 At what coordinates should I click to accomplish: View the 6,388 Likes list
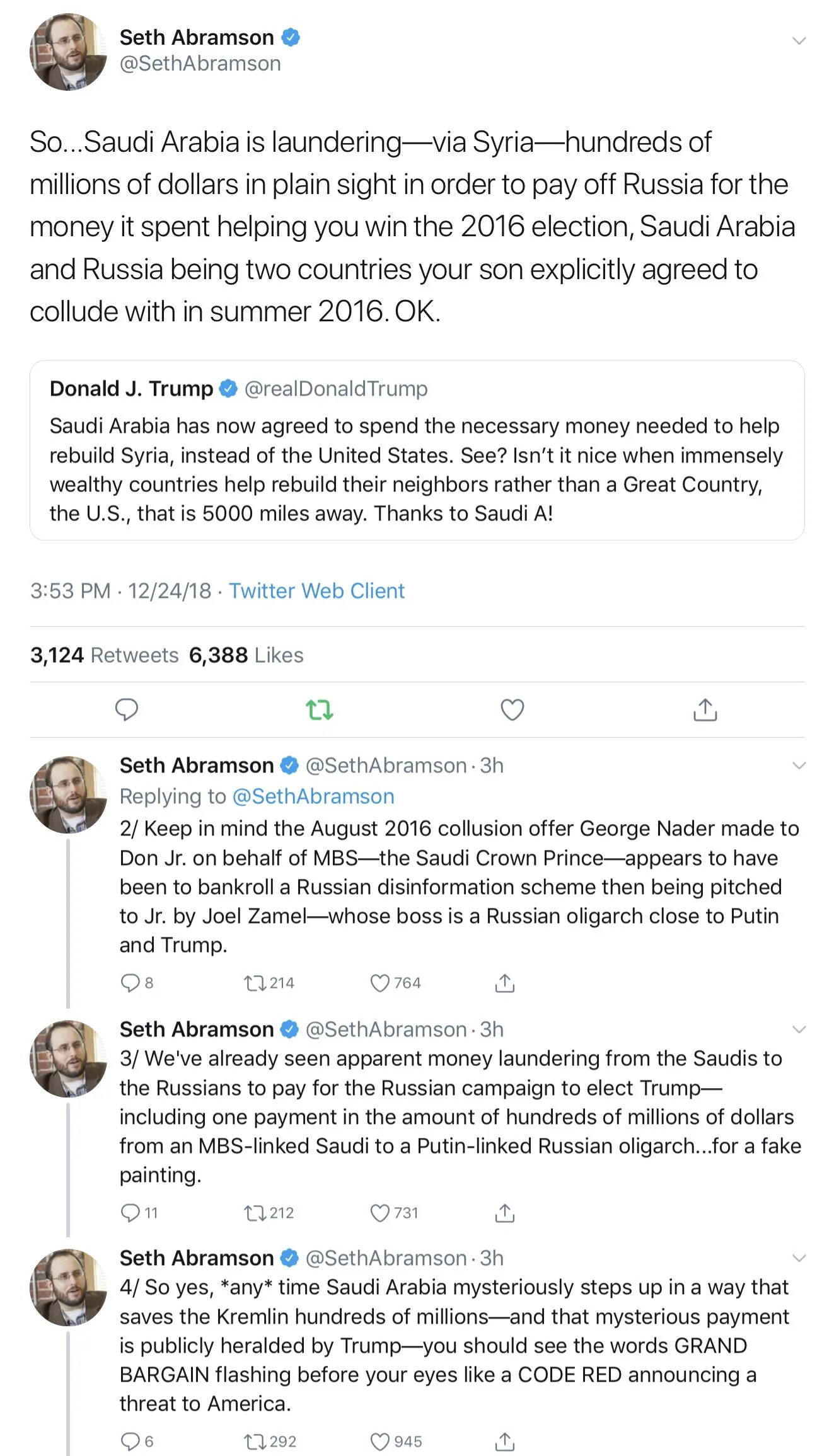246,655
